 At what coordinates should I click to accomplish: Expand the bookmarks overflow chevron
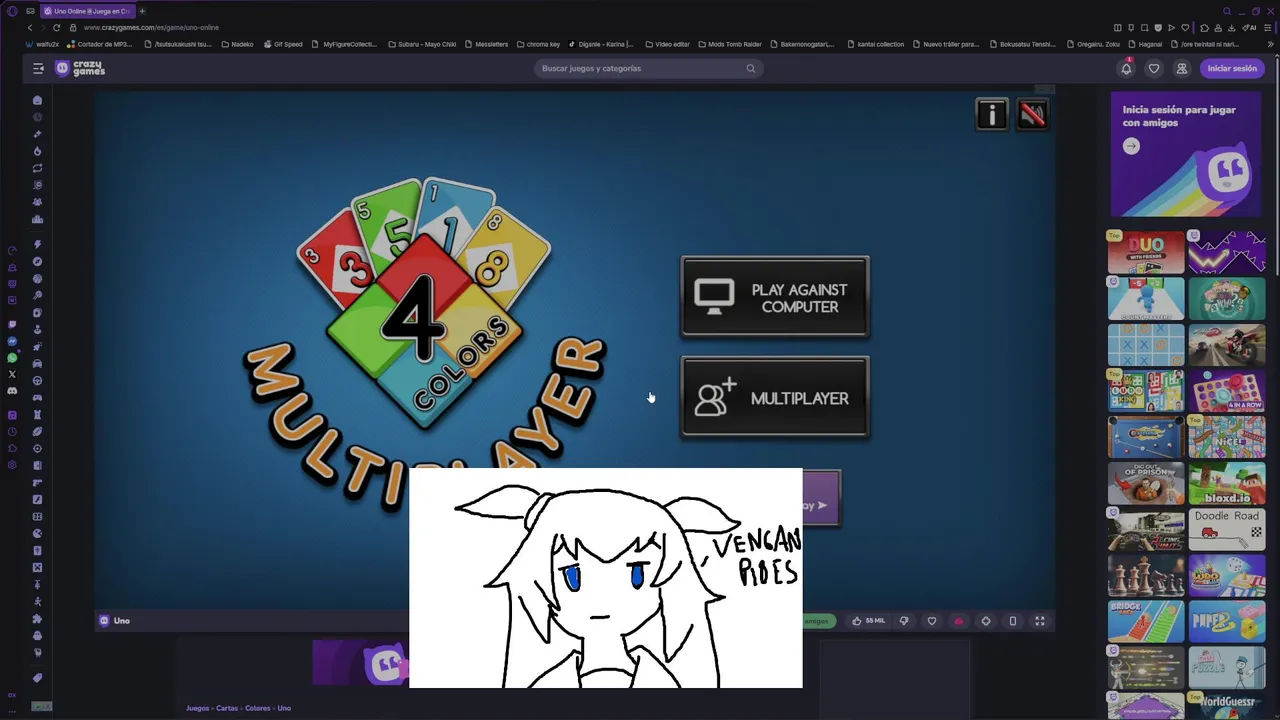point(1271,44)
